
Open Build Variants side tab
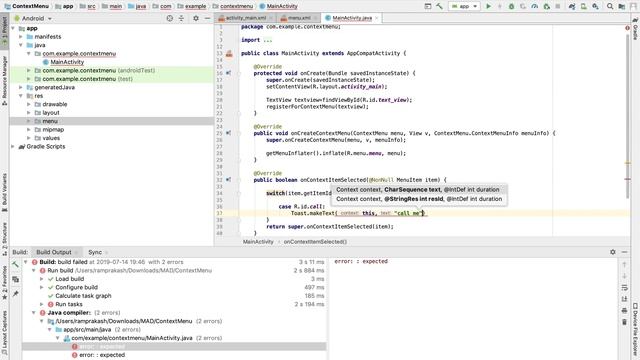tap(4, 192)
